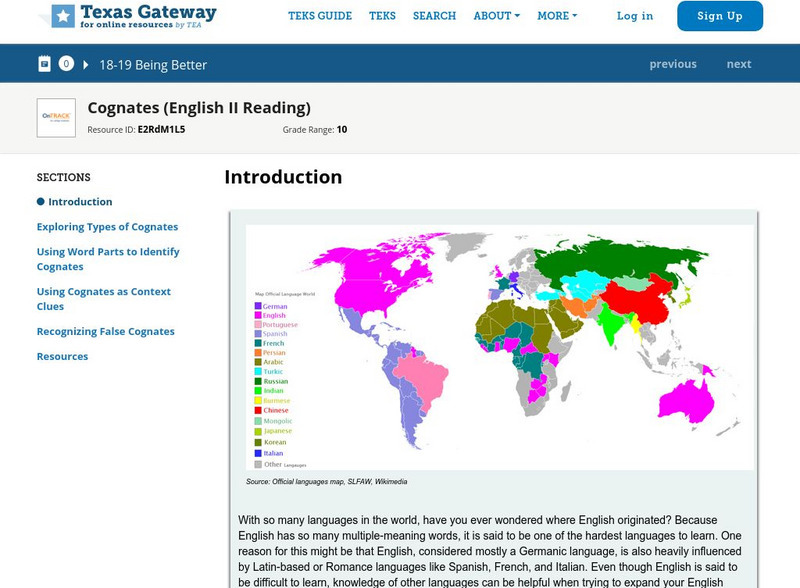800x588 pixels.
Task: Return to the previous page
Action: 674,63
